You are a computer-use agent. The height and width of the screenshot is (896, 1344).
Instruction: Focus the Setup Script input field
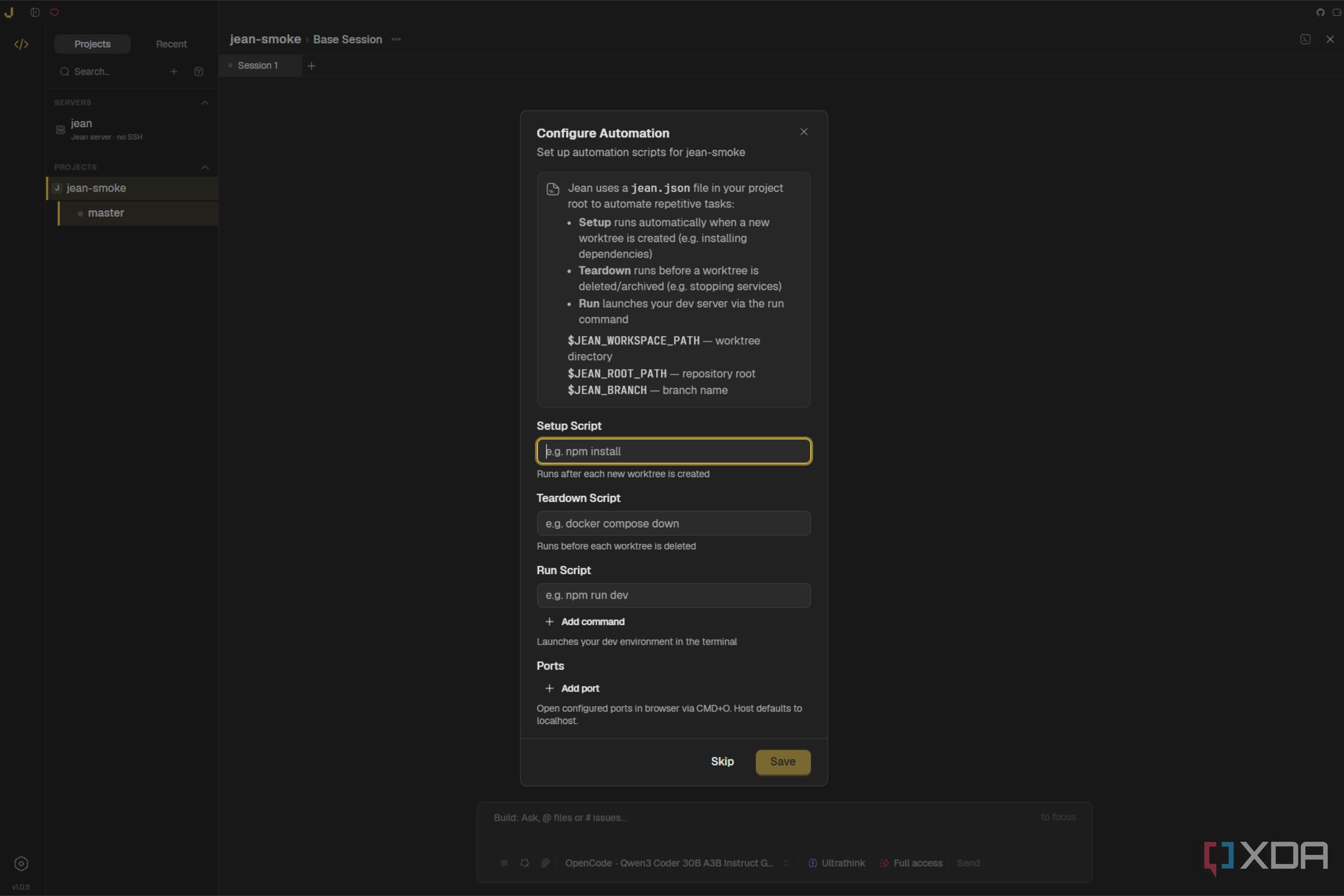point(674,452)
